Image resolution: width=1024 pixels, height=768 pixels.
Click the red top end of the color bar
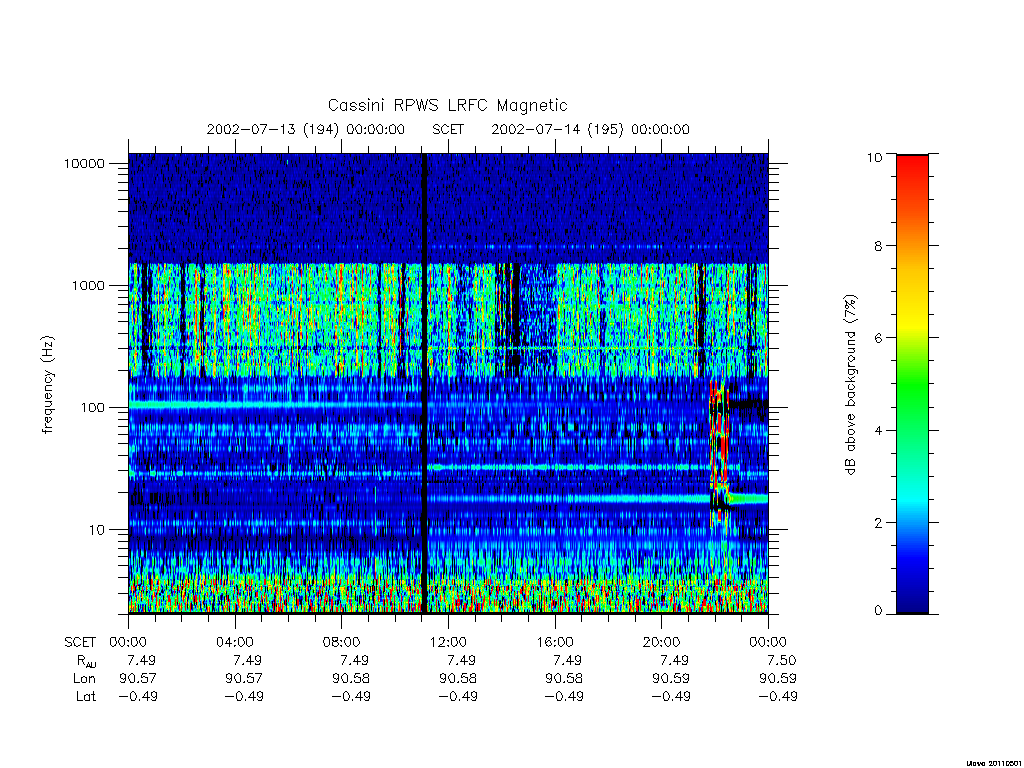pos(912,163)
